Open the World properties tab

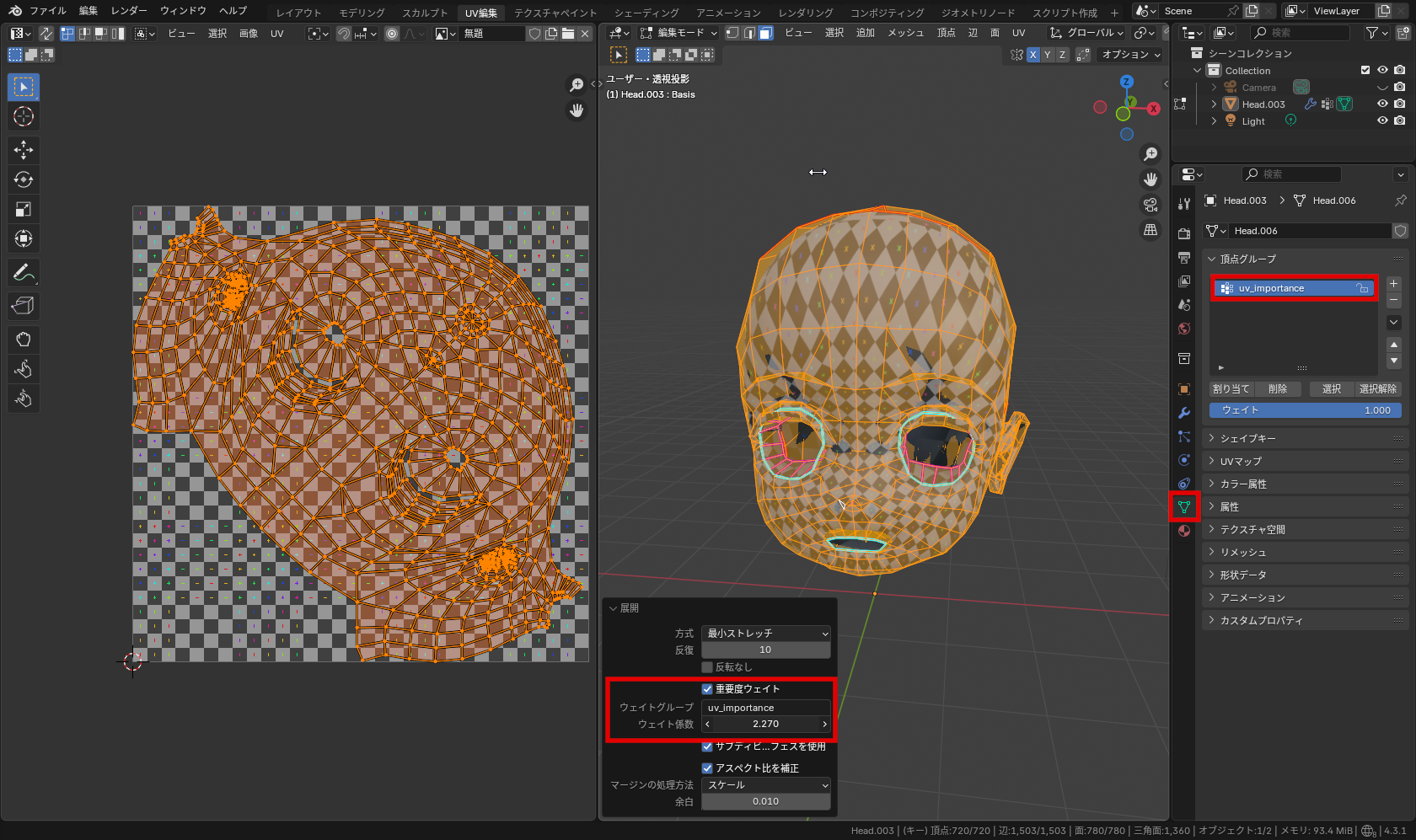tap(1183, 329)
